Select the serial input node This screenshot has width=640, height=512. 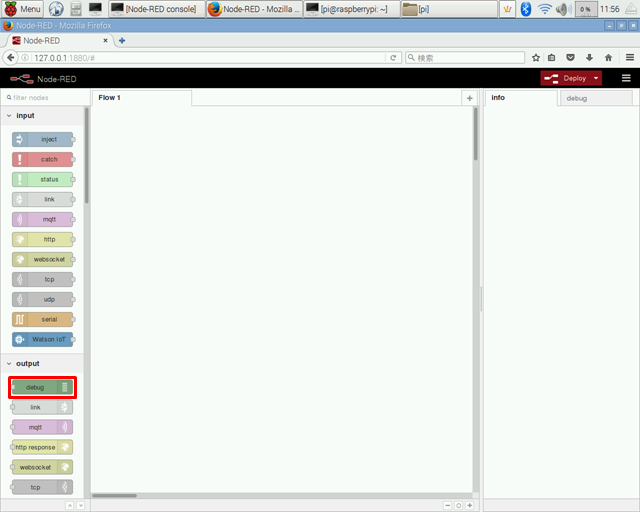[x=42, y=320]
